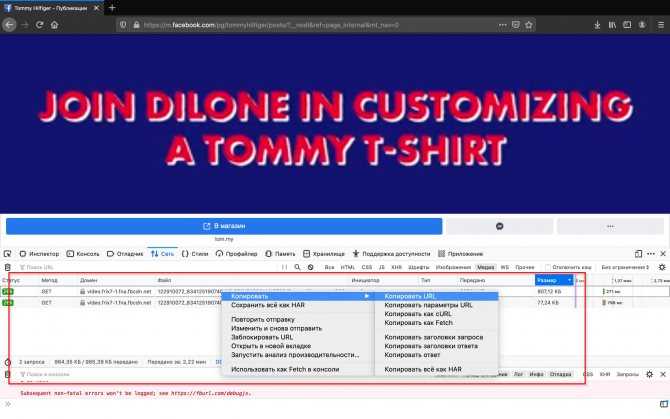Go back using the browser back arrow
The height and width of the screenshot is (419, 670).
click(x=9, y=25)
